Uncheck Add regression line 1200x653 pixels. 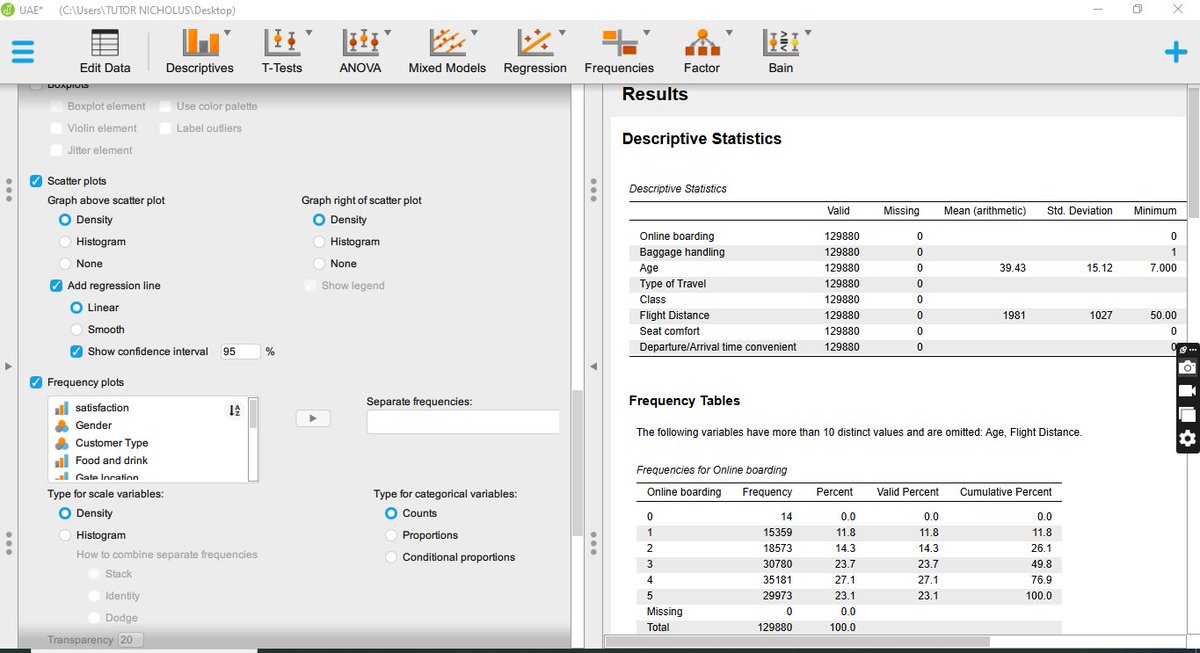[x=57, y=286]
